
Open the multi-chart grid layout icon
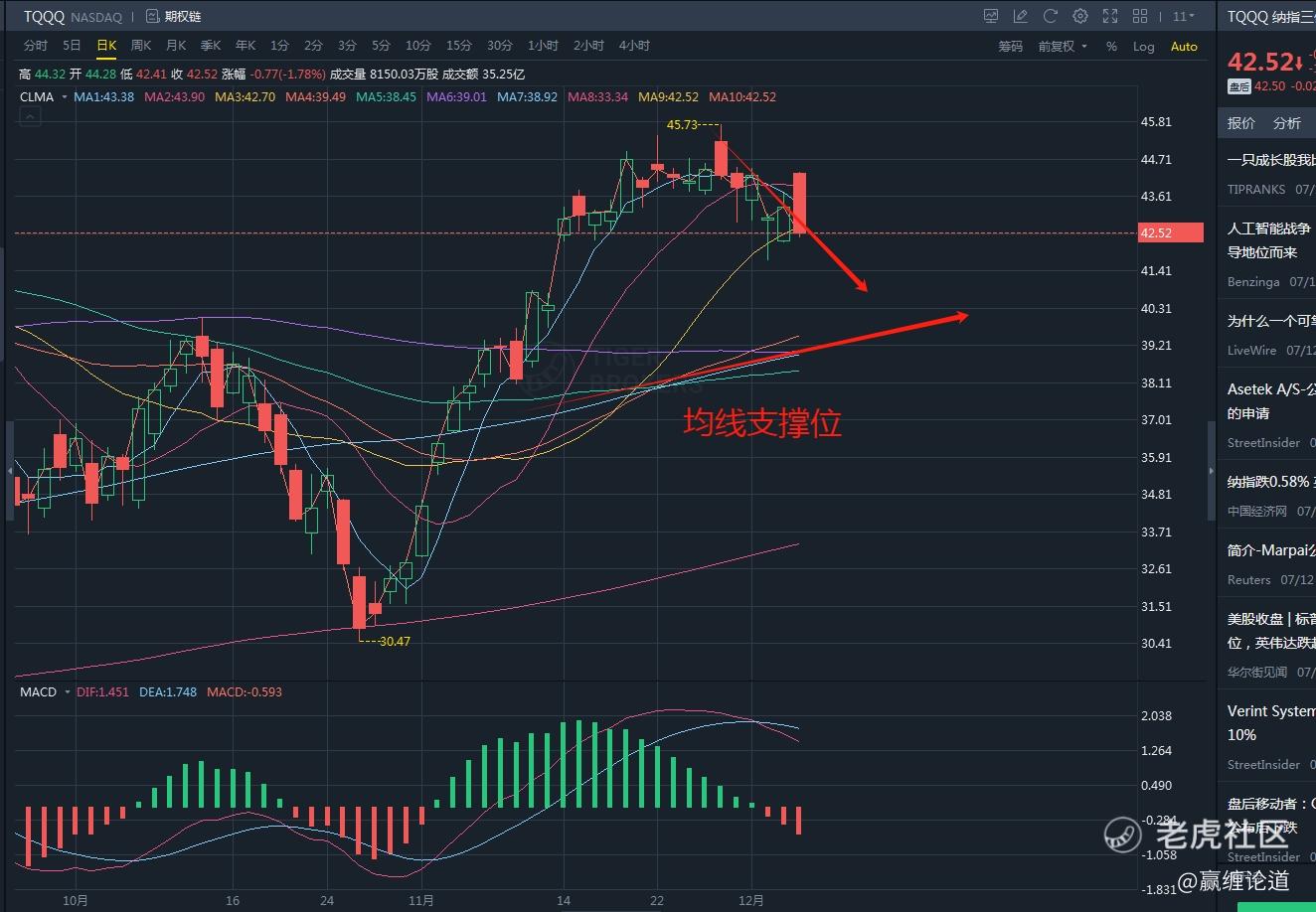coord(1140,16)
